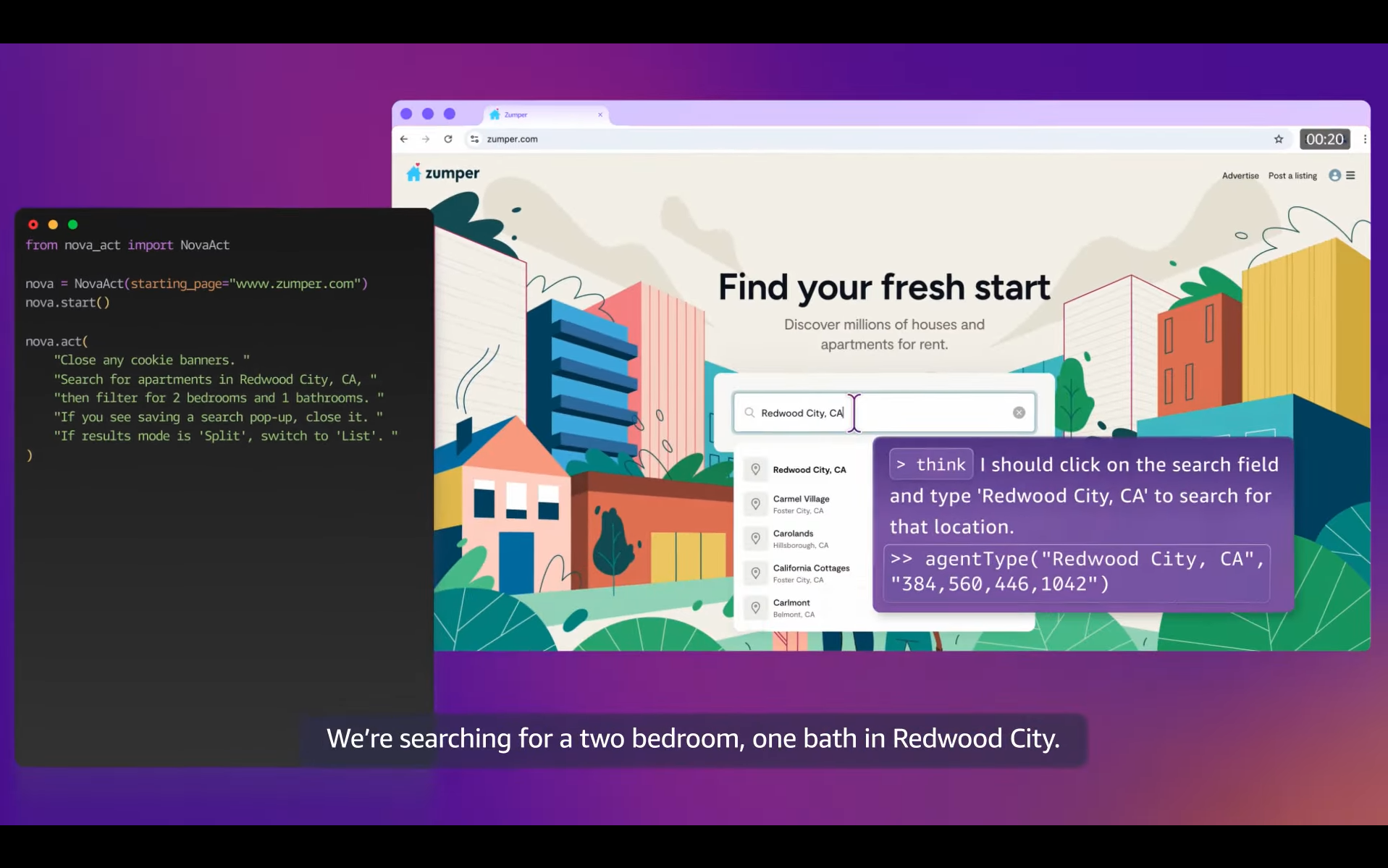
Task: Click the browser forward arrow
Action: point(426,139)
